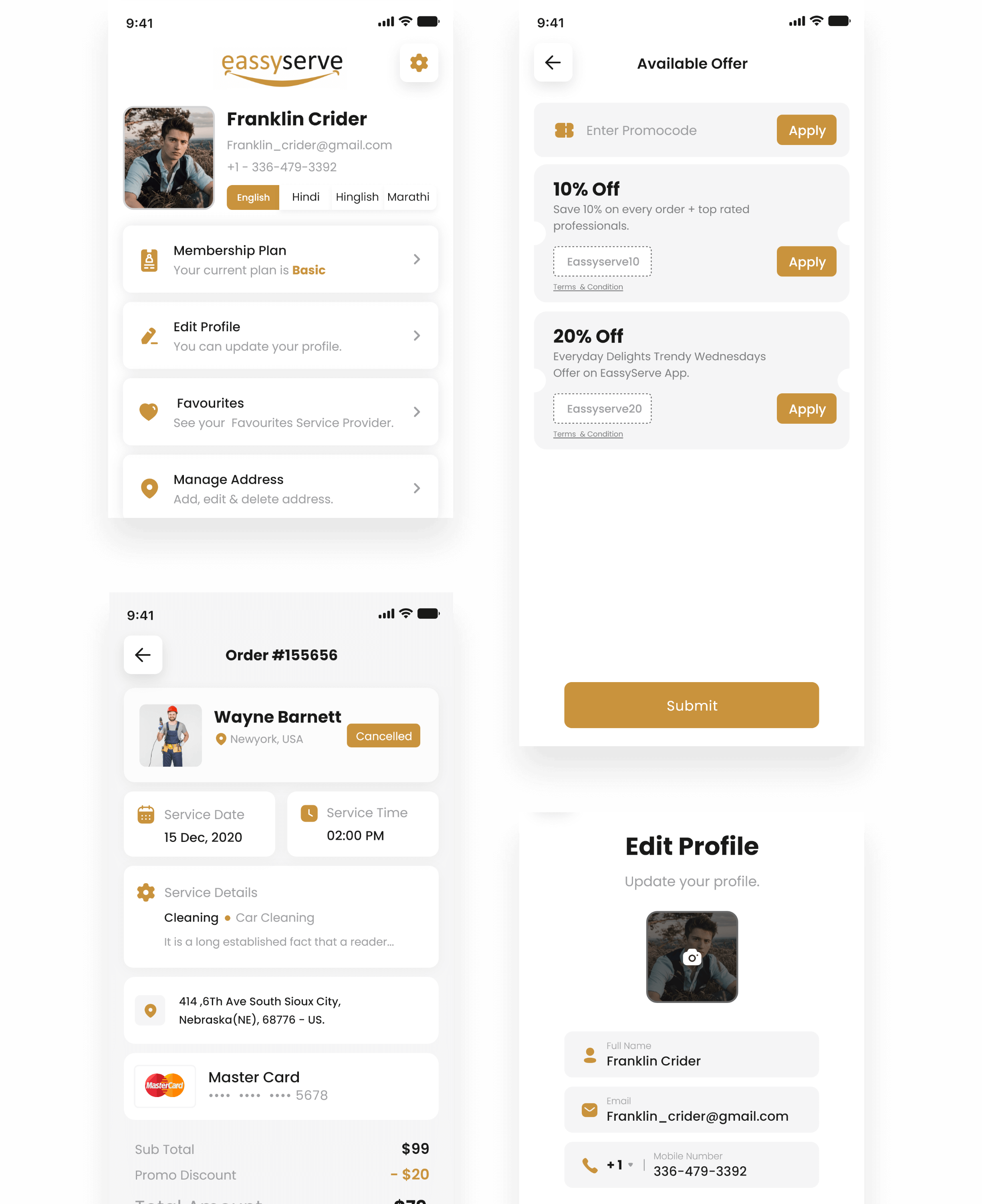Select English language toggle on profile

[x=252, y=196]
